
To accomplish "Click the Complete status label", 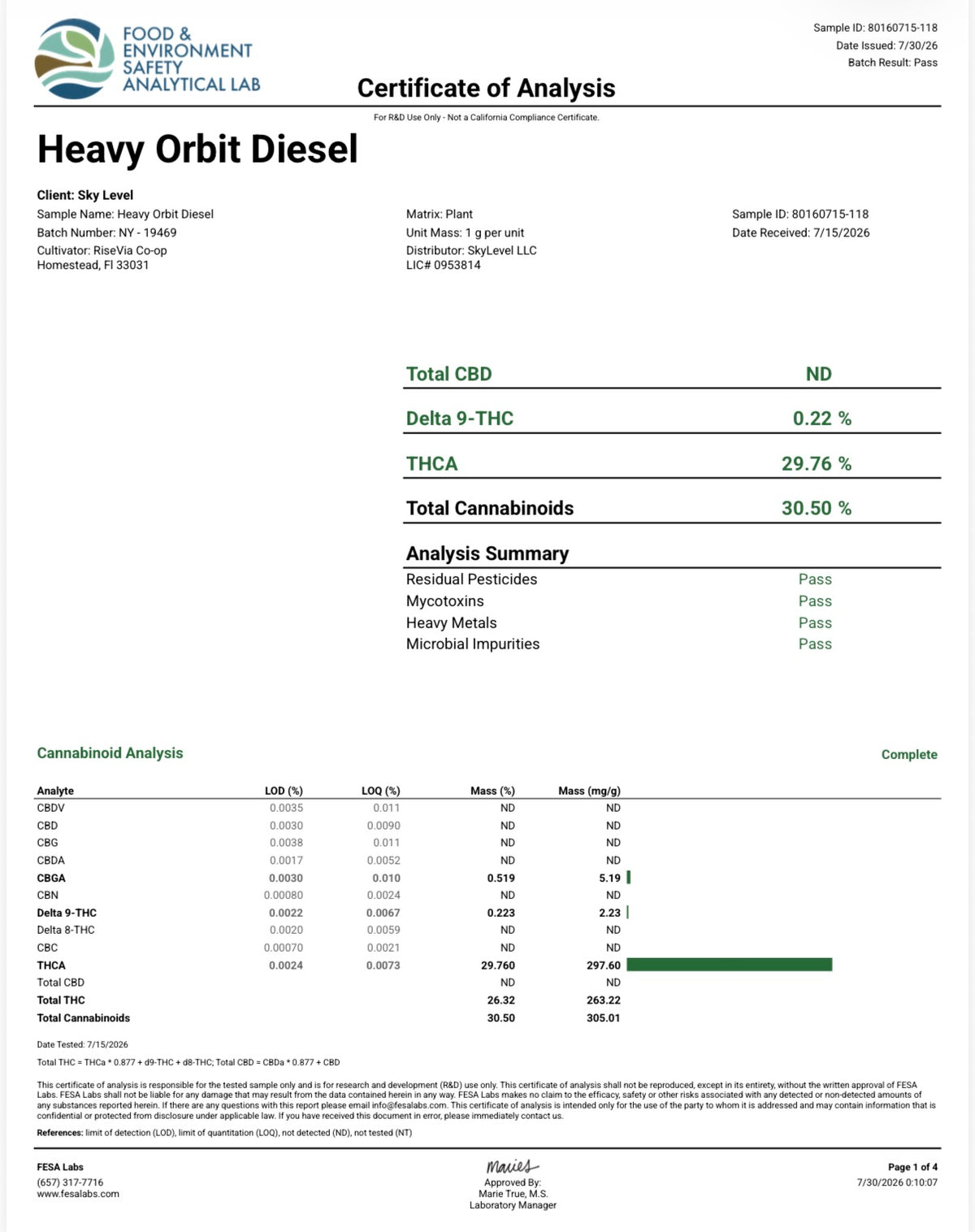I will point(909,755).
